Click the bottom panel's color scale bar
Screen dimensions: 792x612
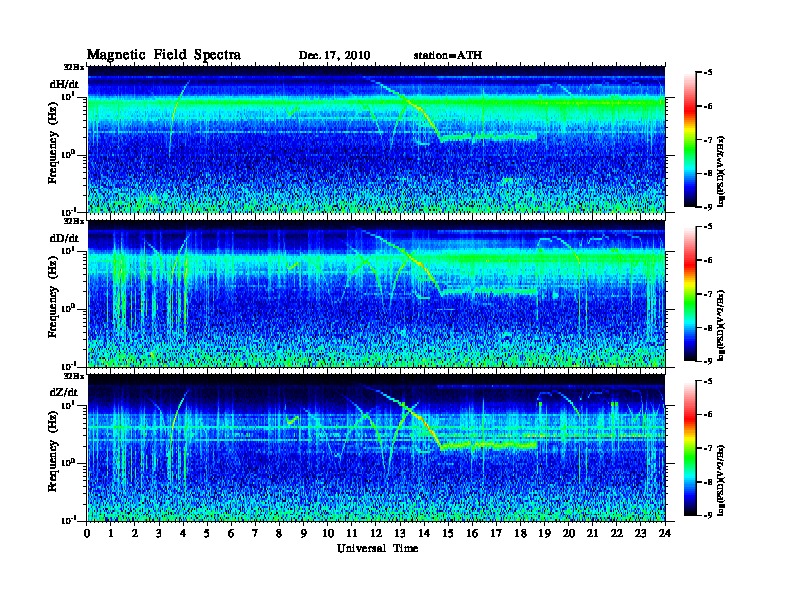click(x=690, y=448)
